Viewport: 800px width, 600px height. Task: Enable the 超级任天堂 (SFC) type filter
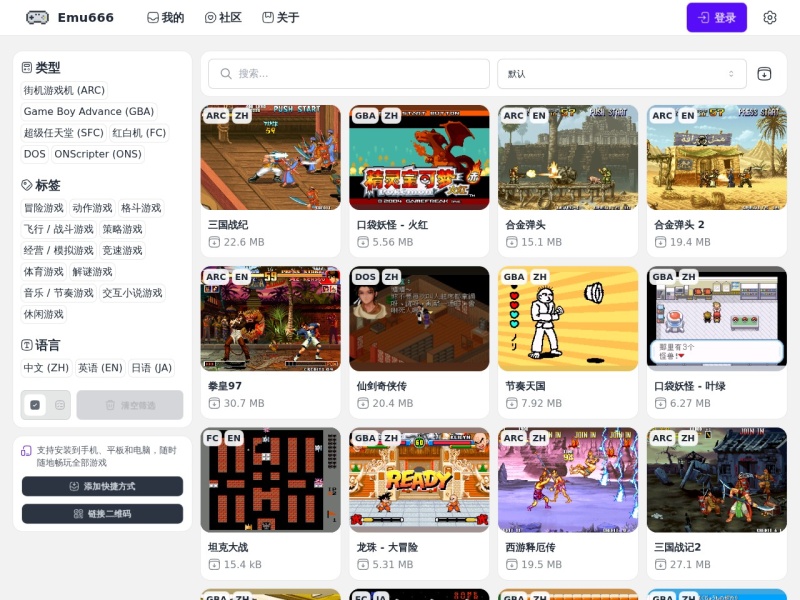click(63, 133)
